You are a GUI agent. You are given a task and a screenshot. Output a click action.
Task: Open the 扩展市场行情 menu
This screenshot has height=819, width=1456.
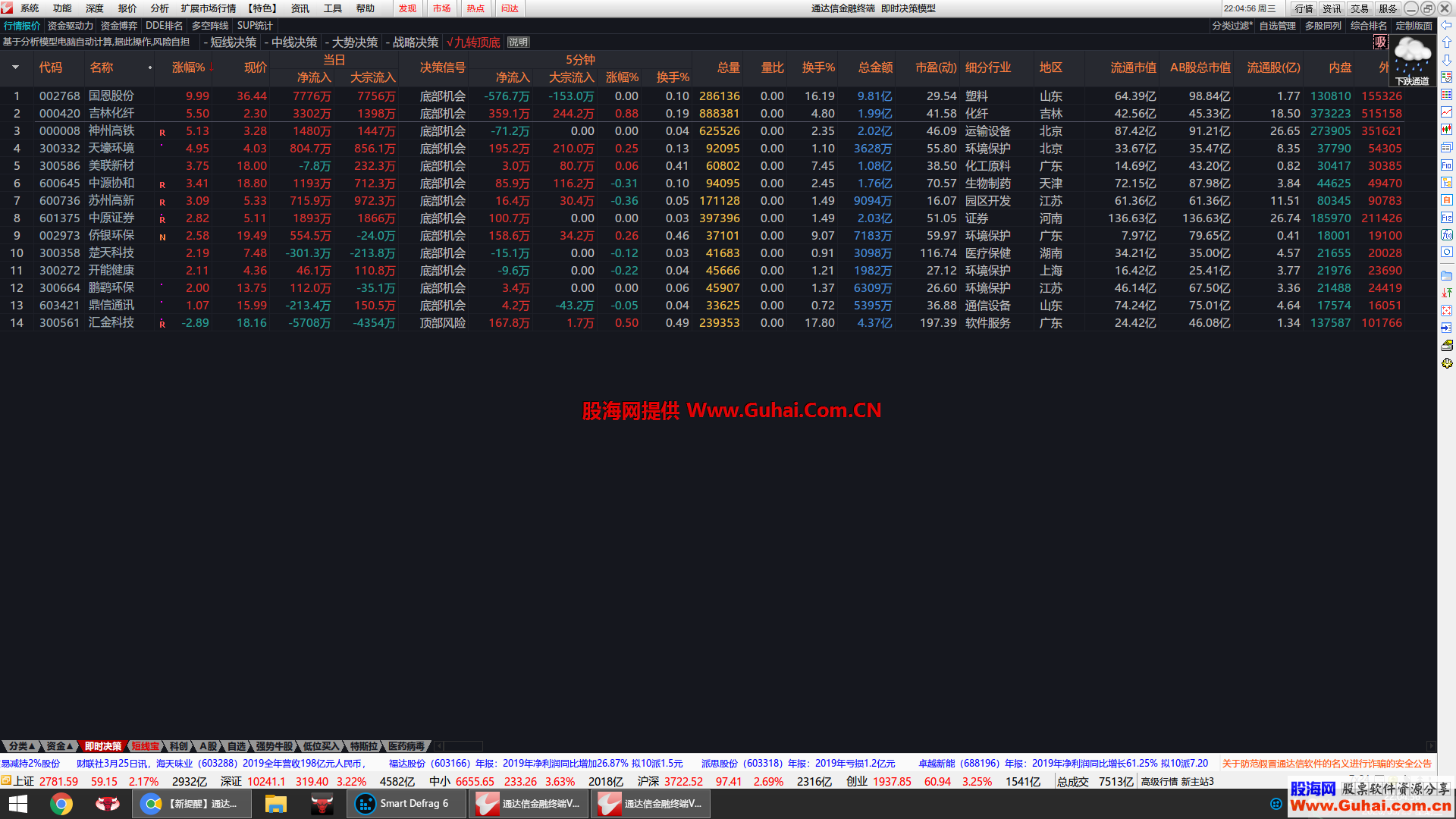(x=209, y=8)
